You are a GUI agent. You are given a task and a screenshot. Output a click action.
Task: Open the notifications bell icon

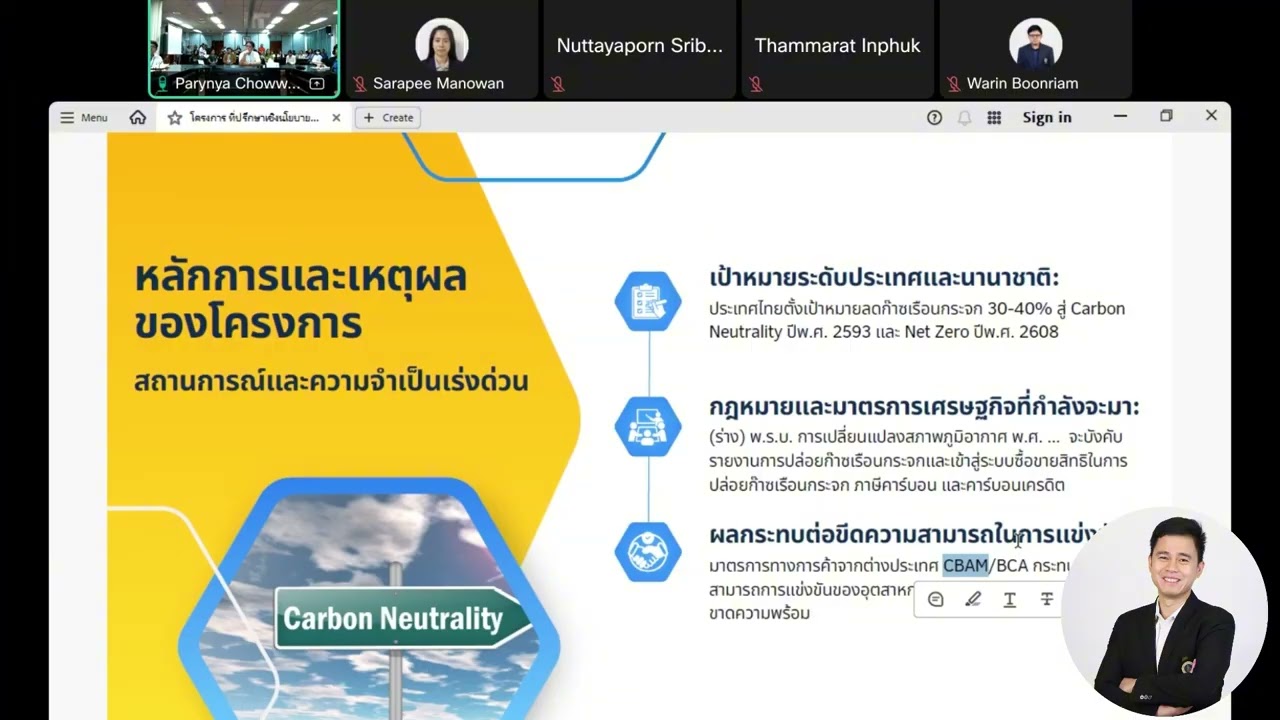coord(964,117)
